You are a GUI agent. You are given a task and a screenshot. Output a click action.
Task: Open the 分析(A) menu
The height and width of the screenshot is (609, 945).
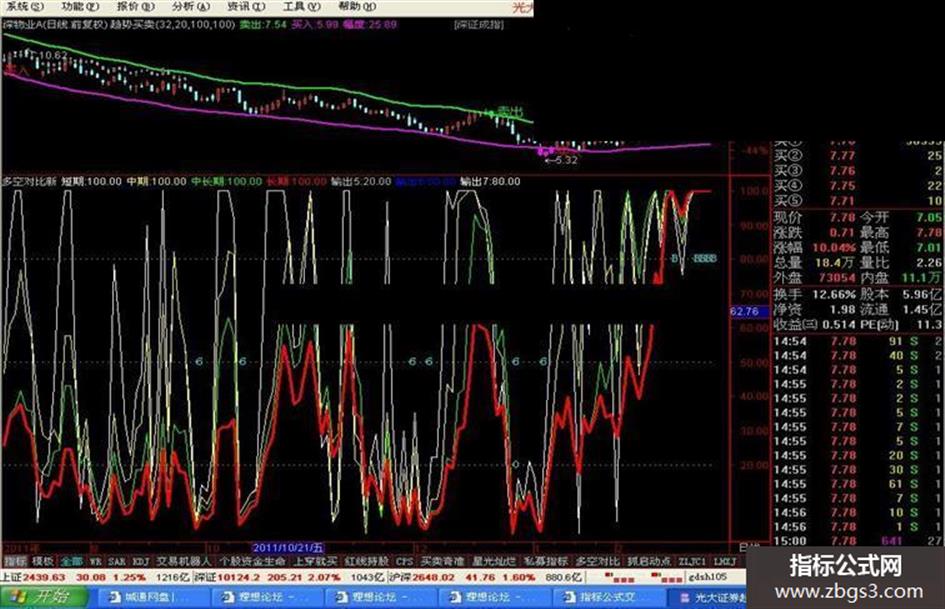pos(191,7)
